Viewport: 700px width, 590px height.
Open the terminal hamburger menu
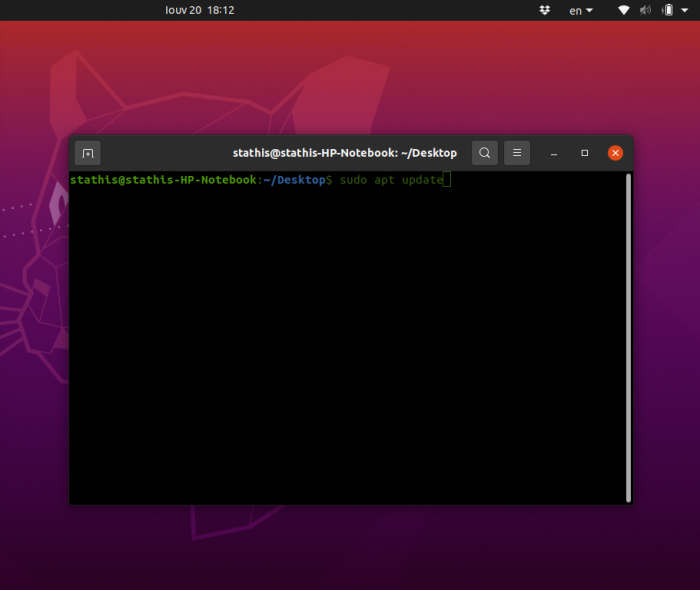tap(517, 153)
